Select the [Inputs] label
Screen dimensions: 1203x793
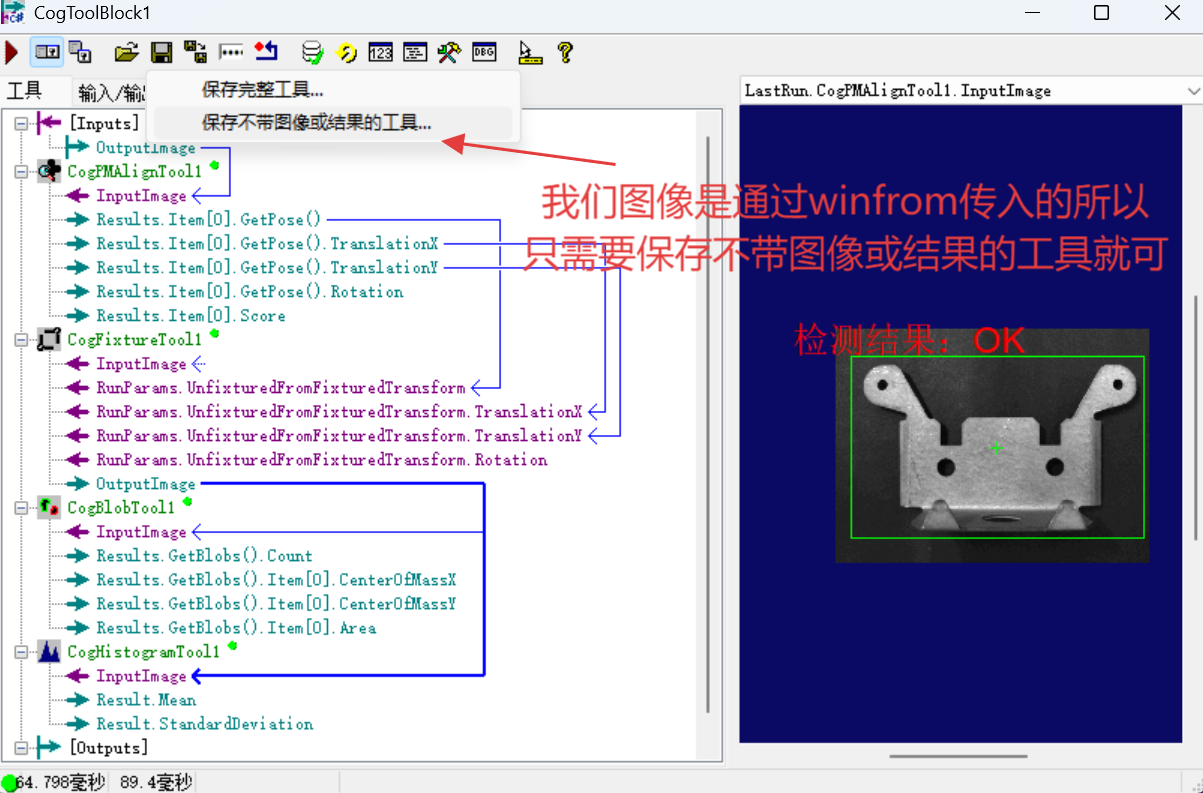[104, 124]
